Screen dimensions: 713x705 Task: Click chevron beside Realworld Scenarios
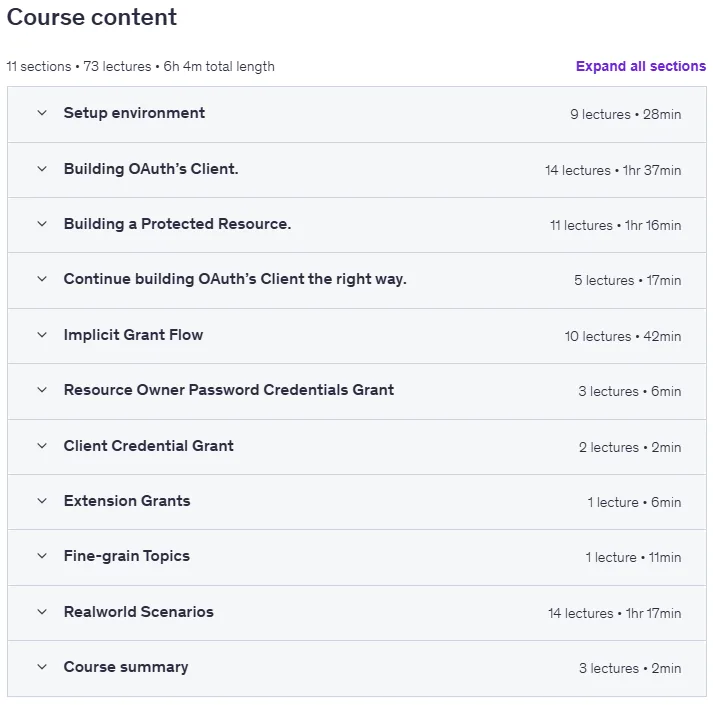(42, 612)
